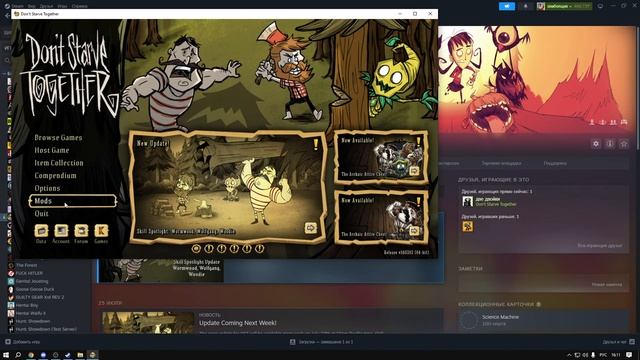Open the Games (K) icon in game menu

point(101,231)
